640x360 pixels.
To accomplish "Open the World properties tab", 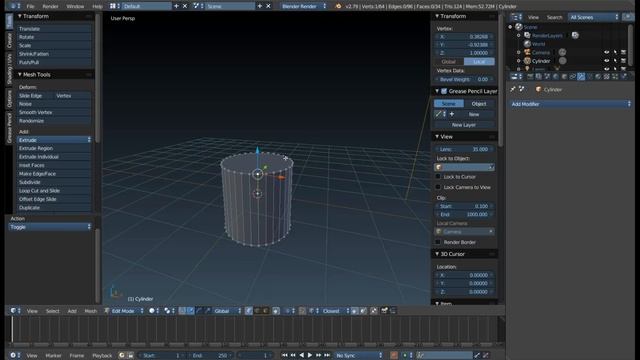I will [x=556, y=76].
